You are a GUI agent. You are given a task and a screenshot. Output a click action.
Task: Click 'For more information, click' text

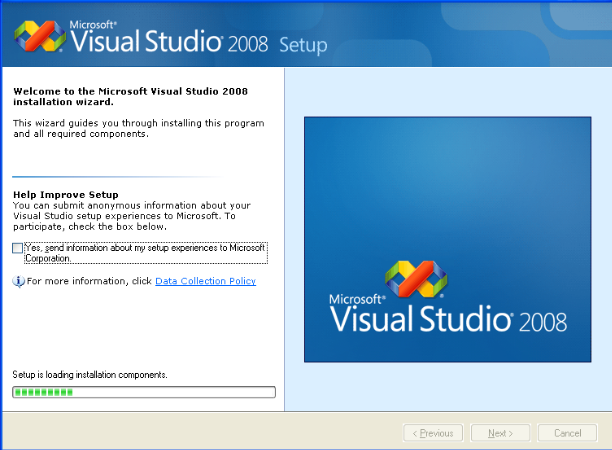coord(89,281)
